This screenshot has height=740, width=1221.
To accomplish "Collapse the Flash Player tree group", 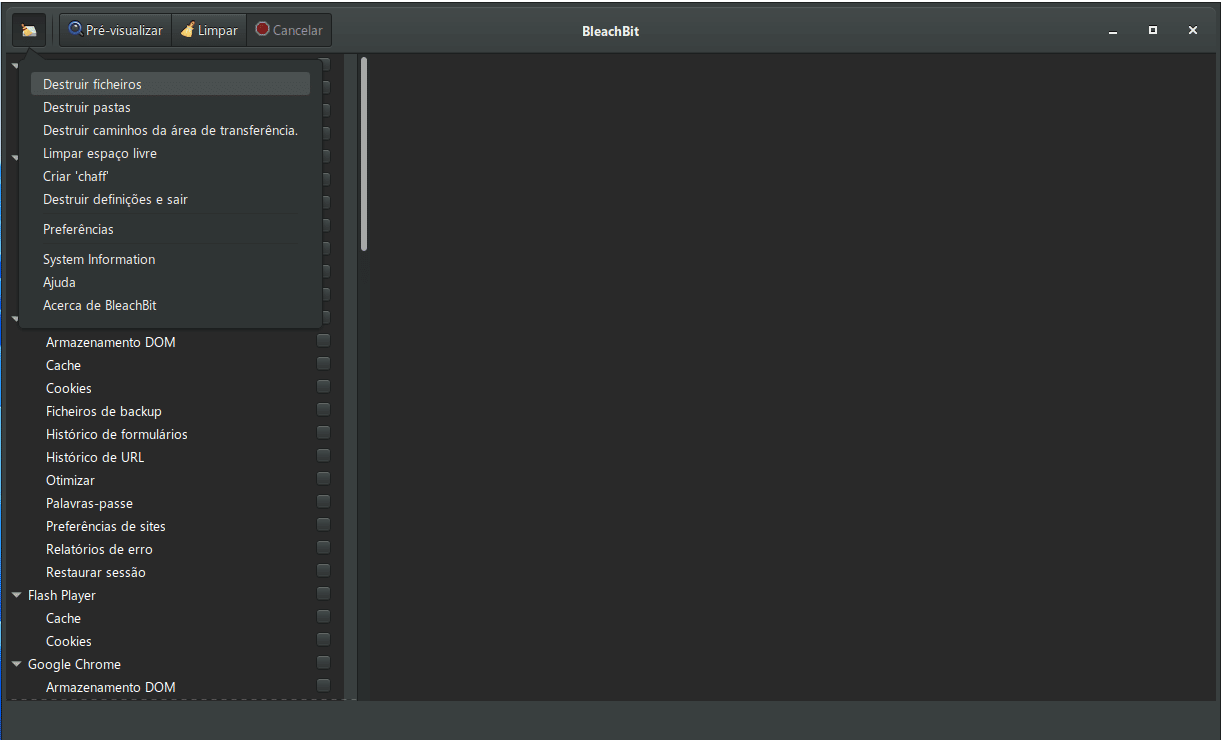I will click(x=16, y=595).
